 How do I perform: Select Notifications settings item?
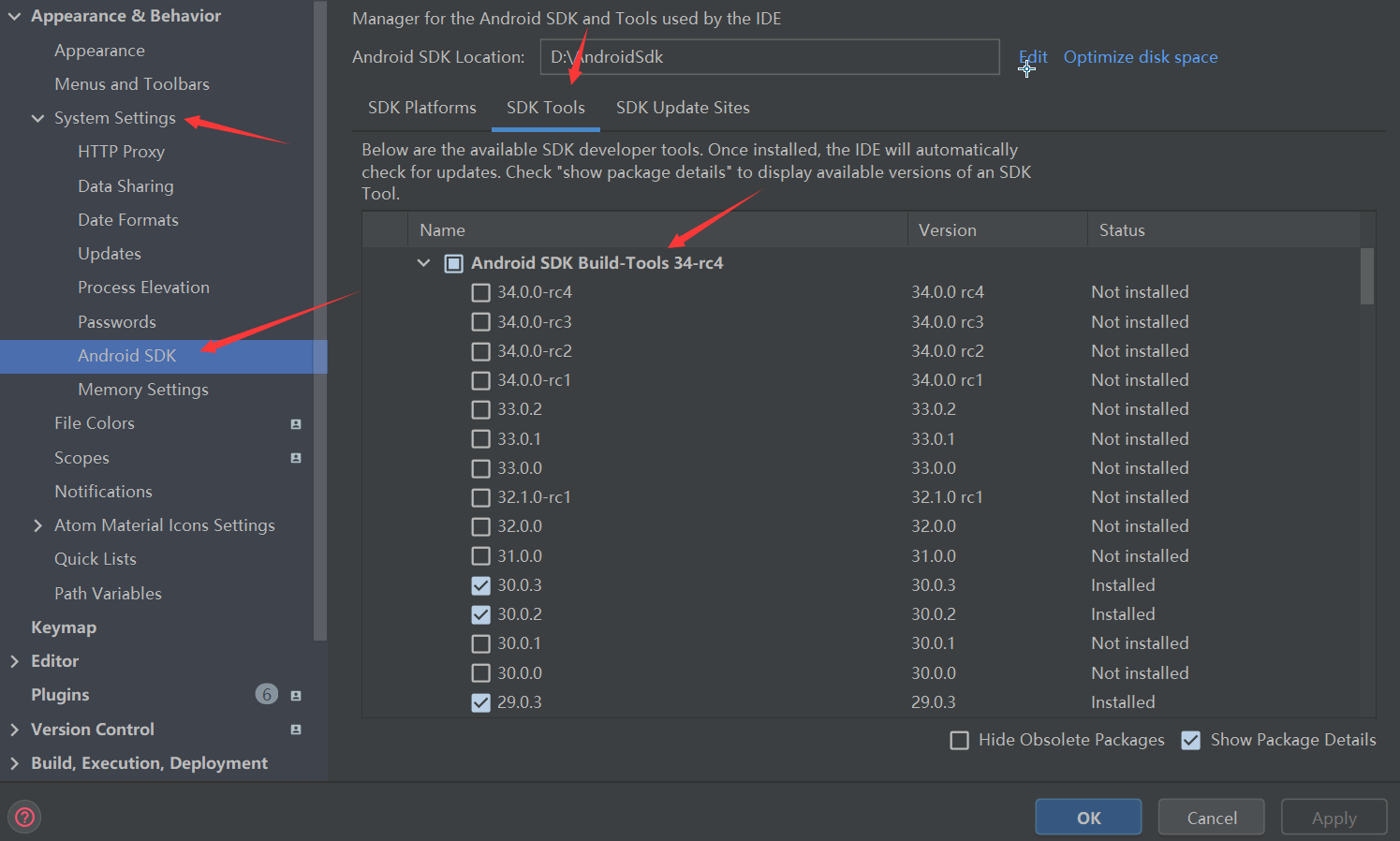click(103, 492)
